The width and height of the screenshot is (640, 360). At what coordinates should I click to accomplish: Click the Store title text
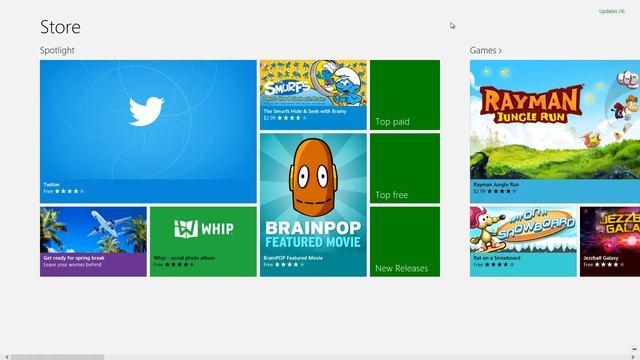click(x=60, y=27)
